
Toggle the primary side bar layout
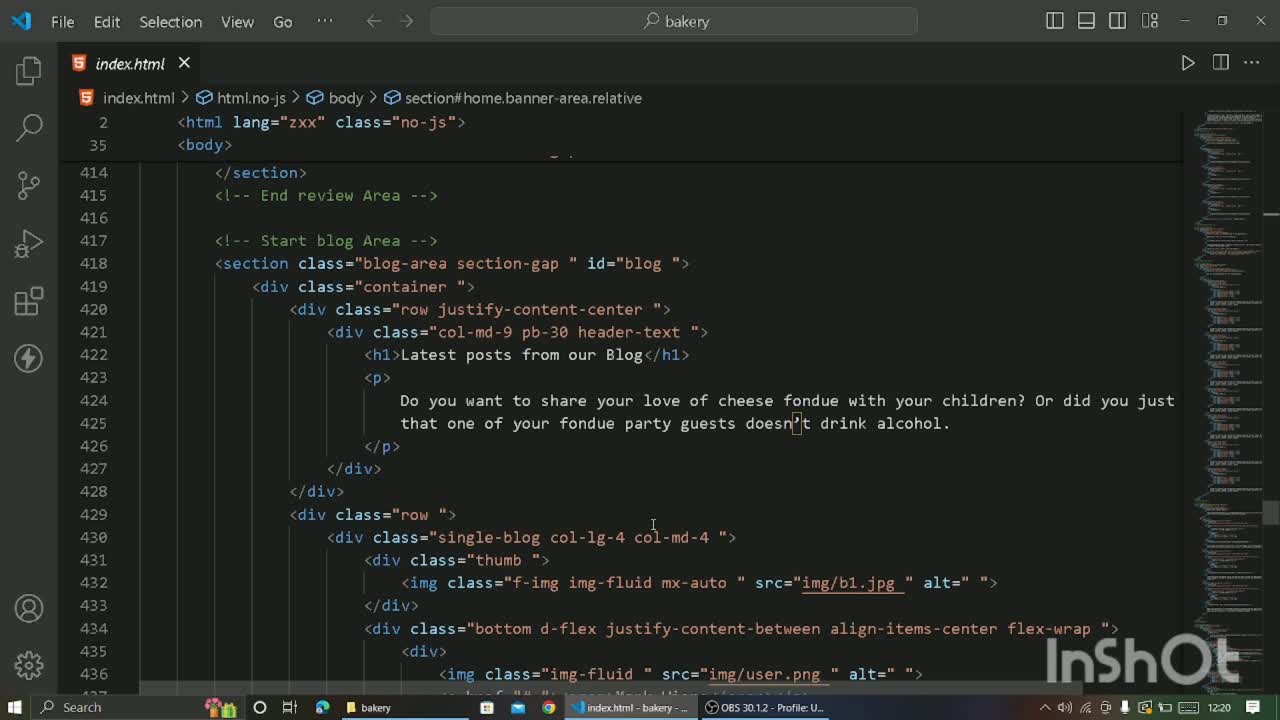coord(1054,21)
